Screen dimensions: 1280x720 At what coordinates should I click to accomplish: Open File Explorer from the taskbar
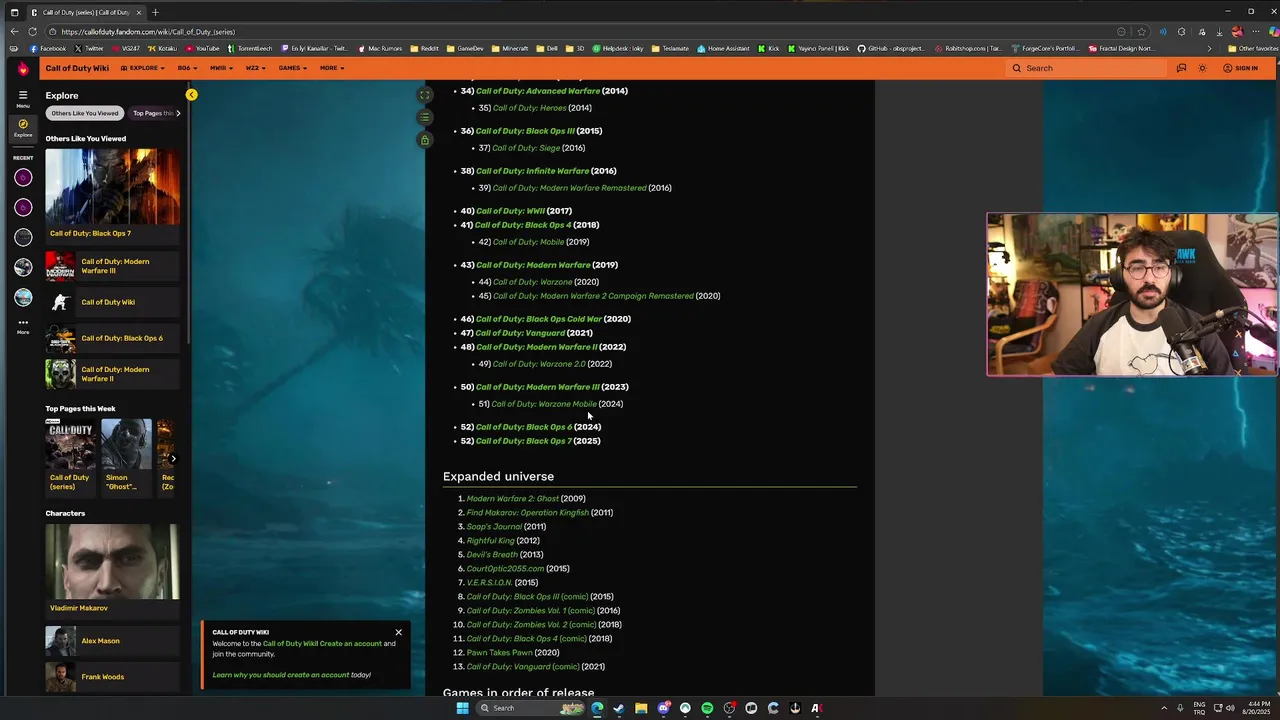tap(641, 708)
